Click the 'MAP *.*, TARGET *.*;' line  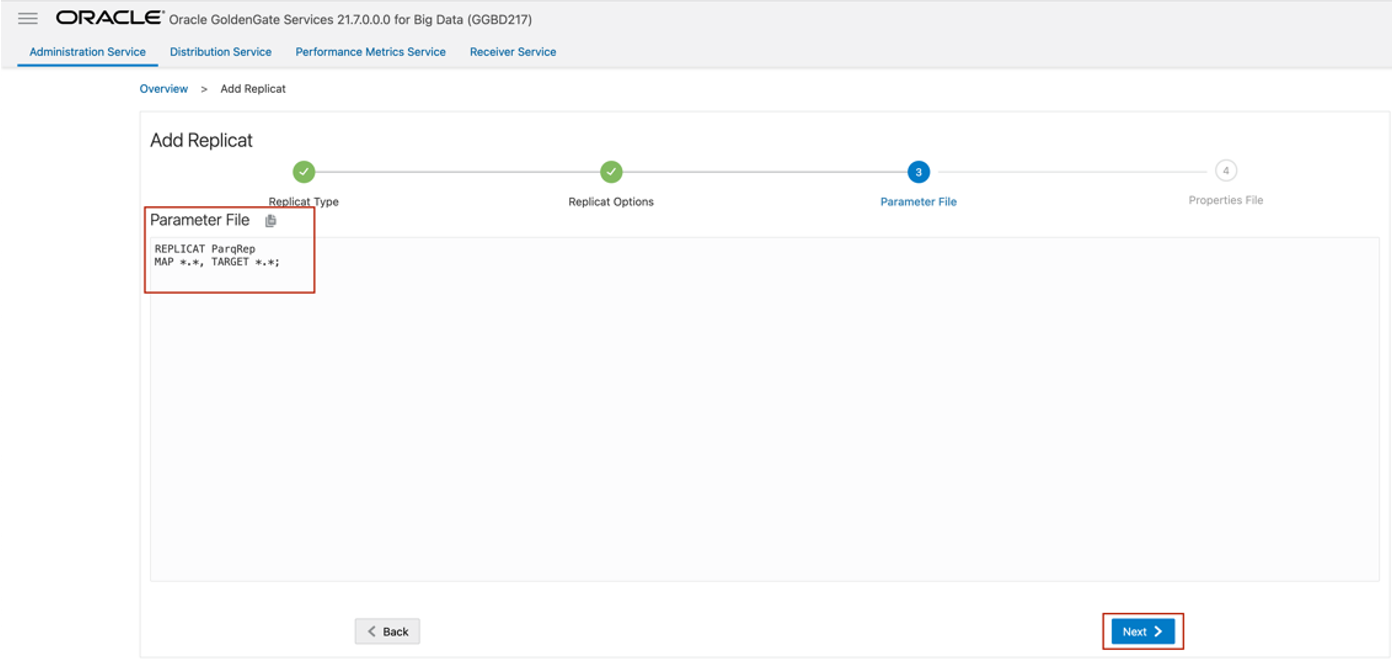pos(217,262)
